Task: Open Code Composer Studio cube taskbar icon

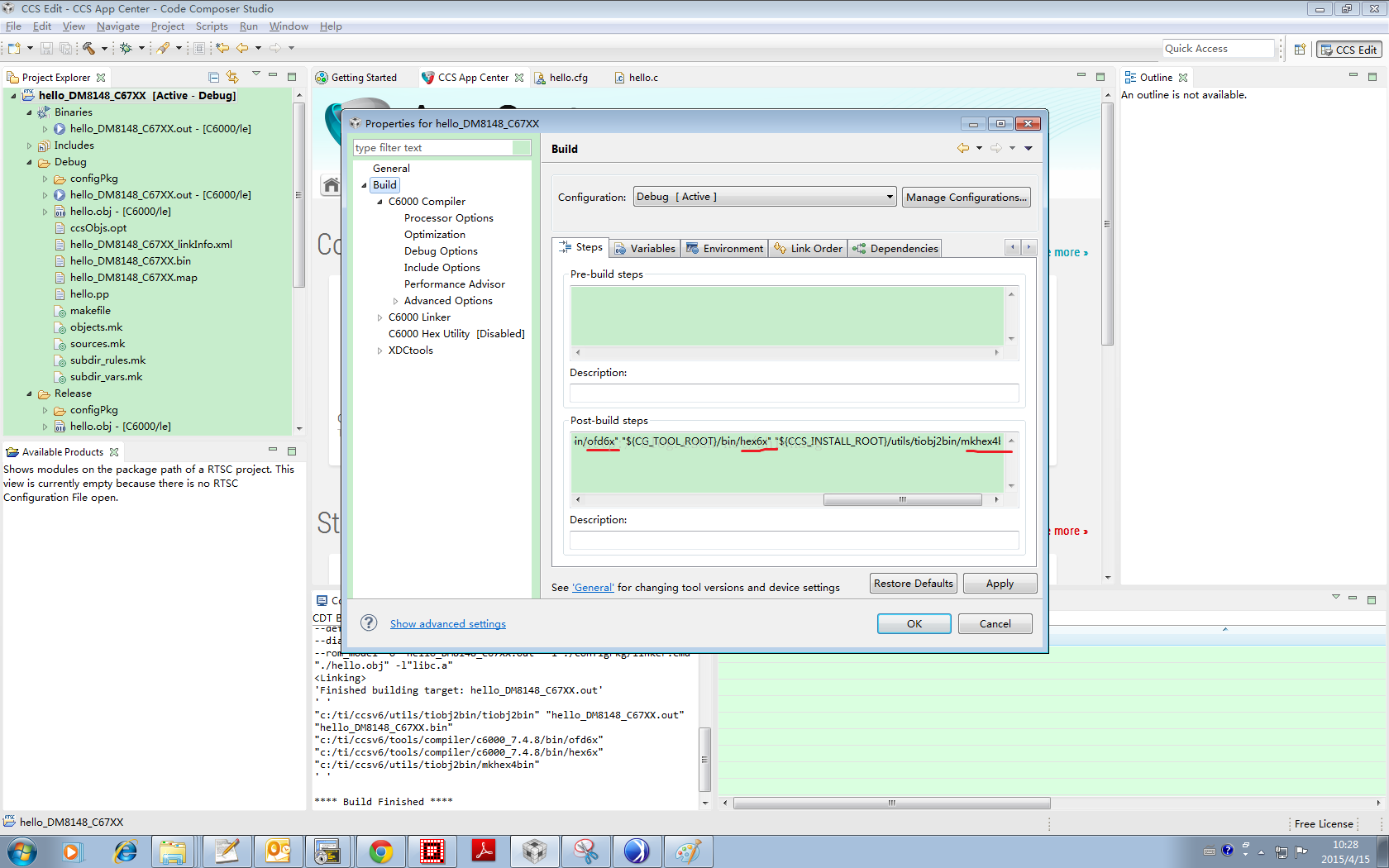Action: [534, 851]
